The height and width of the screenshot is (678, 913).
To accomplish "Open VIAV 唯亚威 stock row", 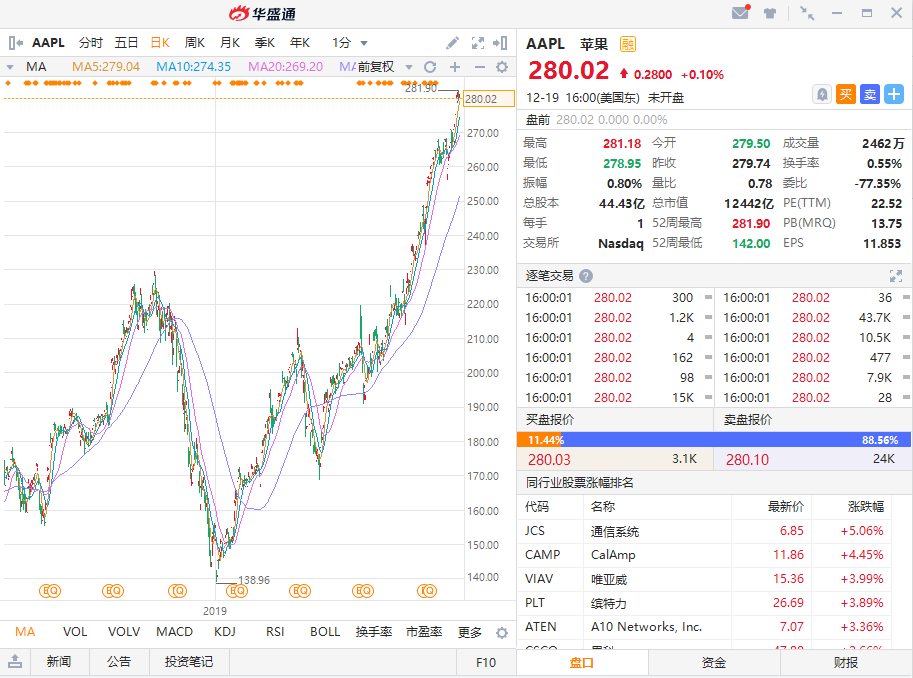I will [x=705, y=578].
